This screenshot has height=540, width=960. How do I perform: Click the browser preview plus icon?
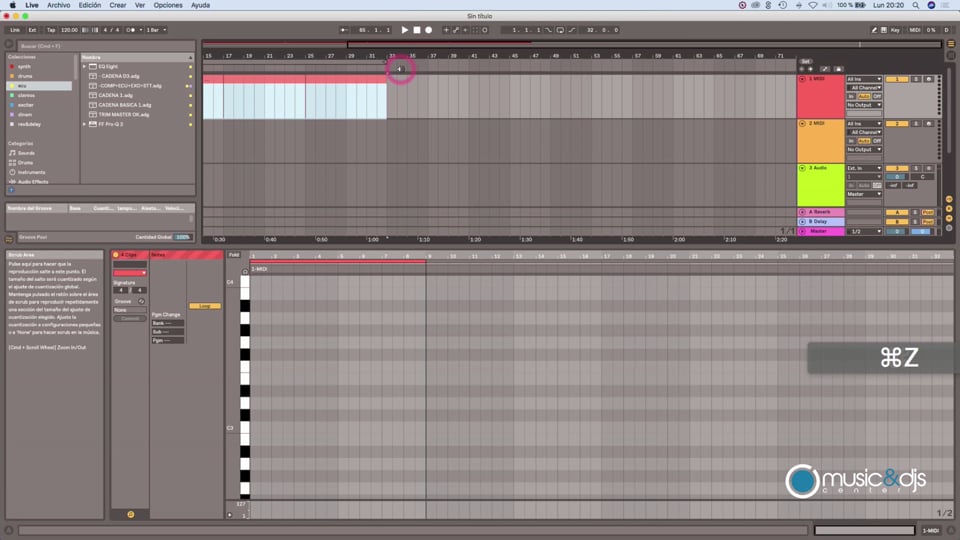(x=11, y=190)
